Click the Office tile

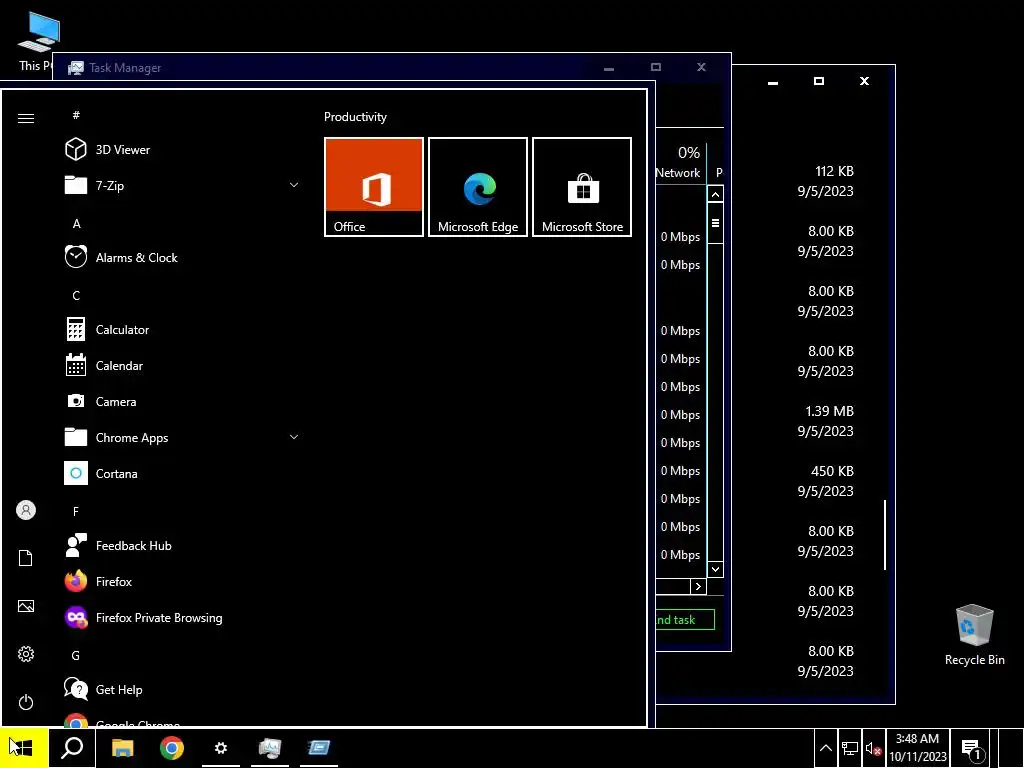pyautogui.click(x=374, y=187)
